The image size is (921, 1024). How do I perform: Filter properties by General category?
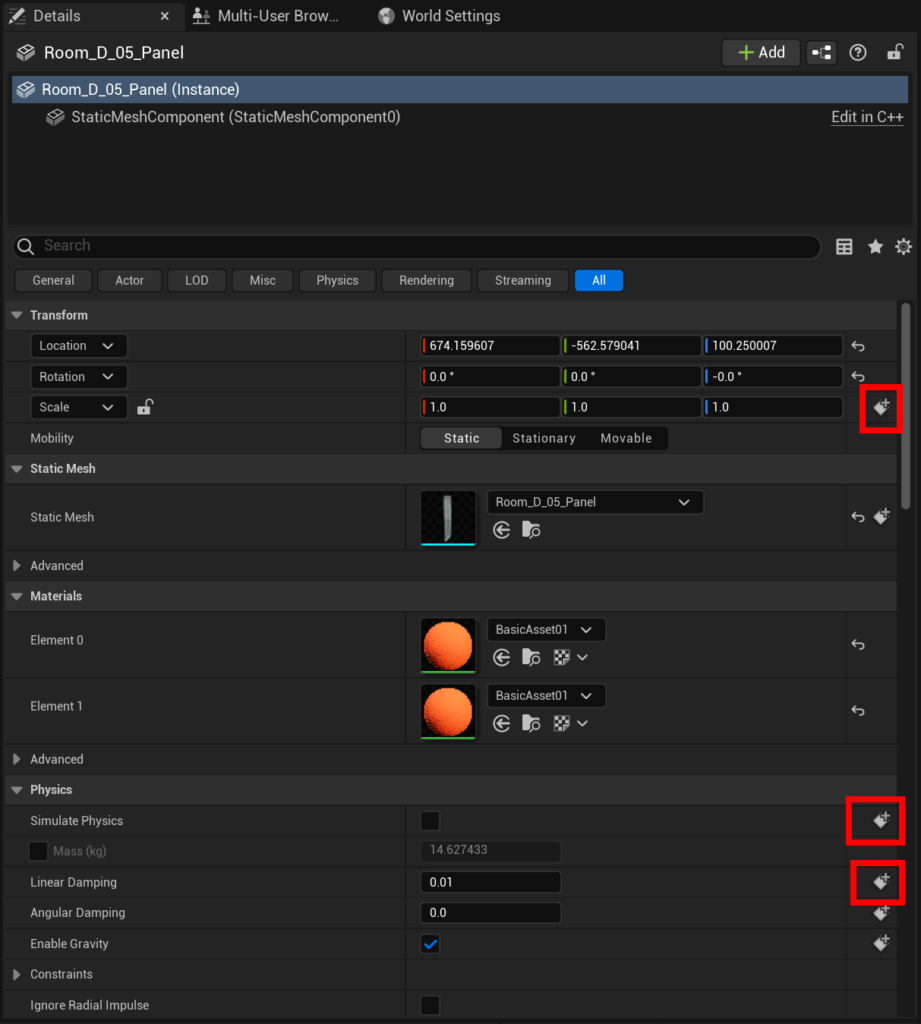click(54, 281)
